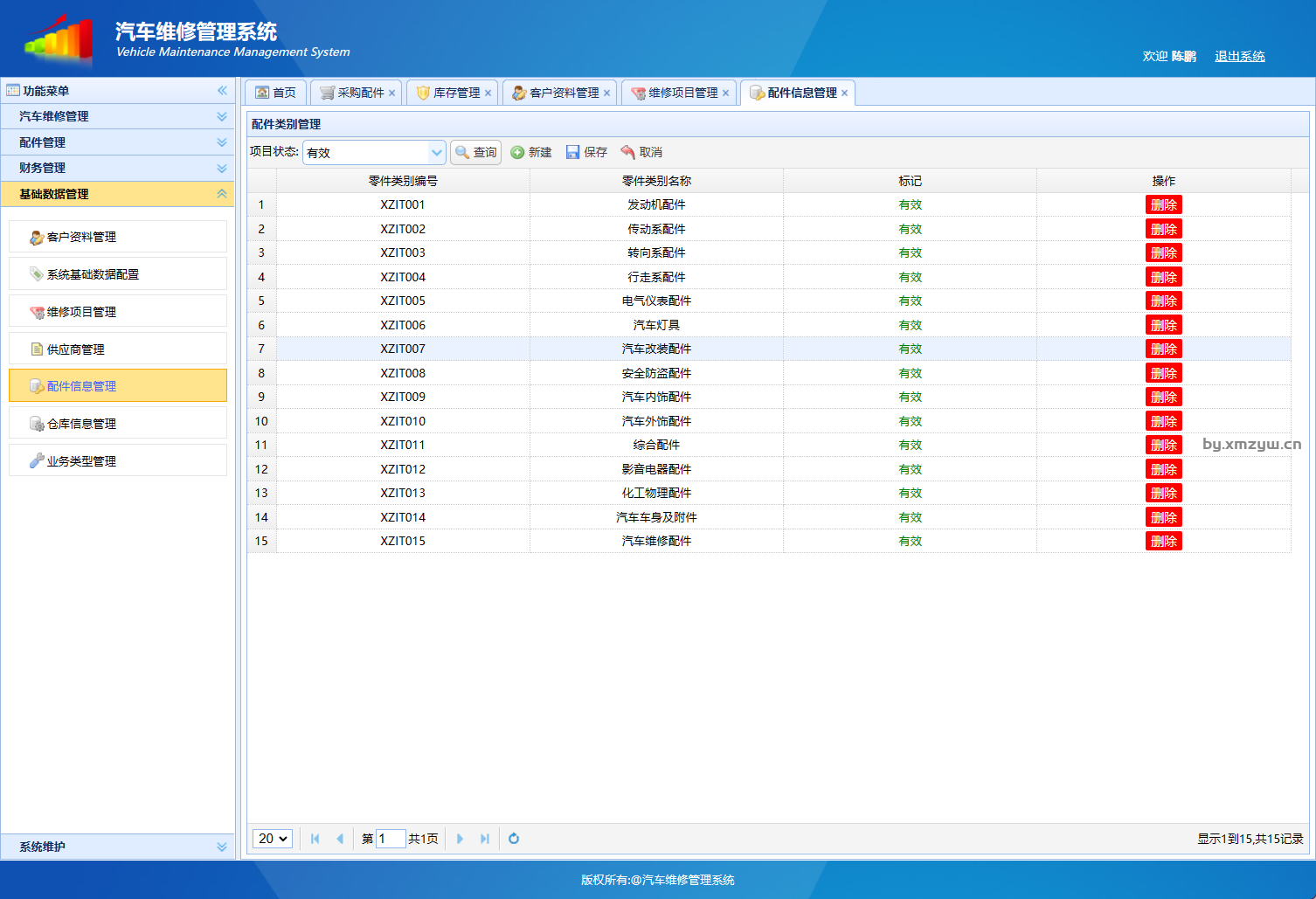Delete the XZIT002 传动系配件 row
Viewport: 1316px width, 899px height.
point(1164,229)
